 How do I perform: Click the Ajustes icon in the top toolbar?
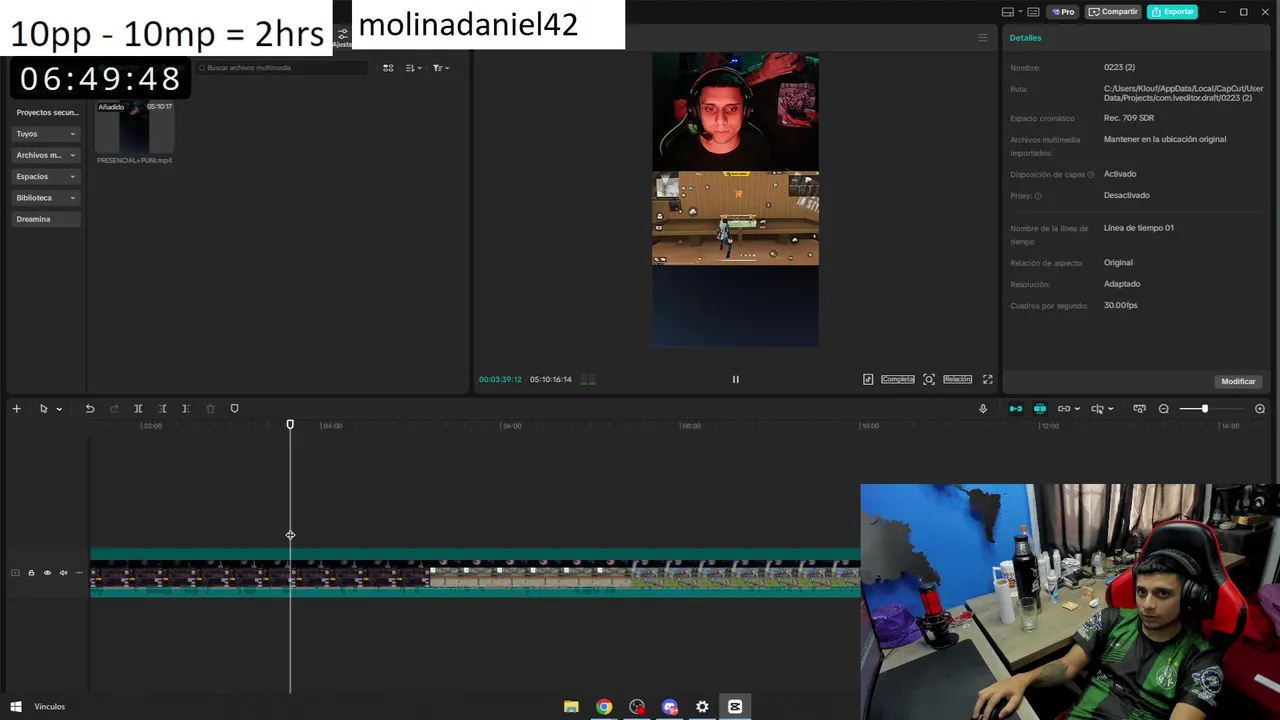[x=343, y=36]
